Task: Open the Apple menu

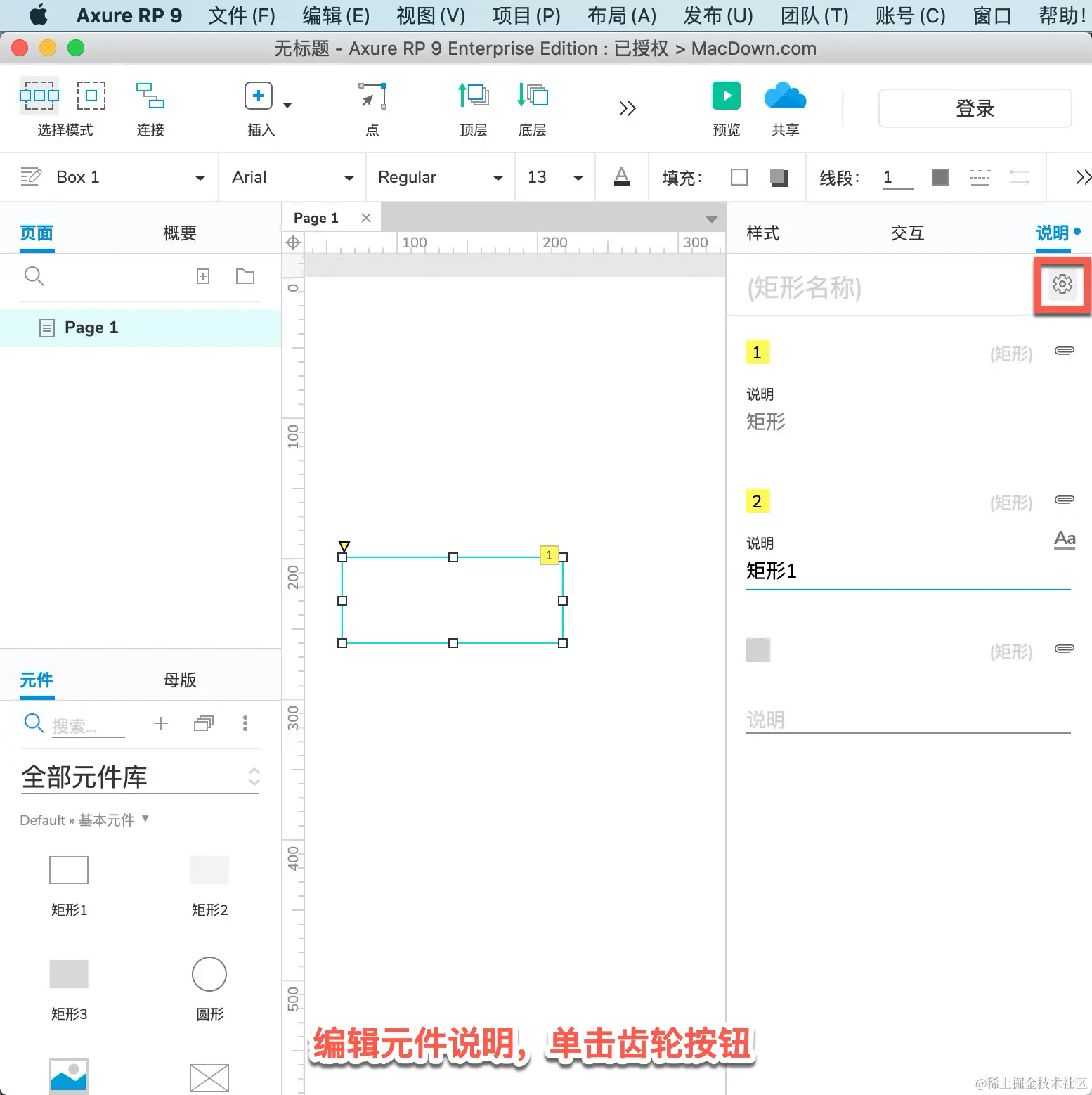Action: click(39, 15)
